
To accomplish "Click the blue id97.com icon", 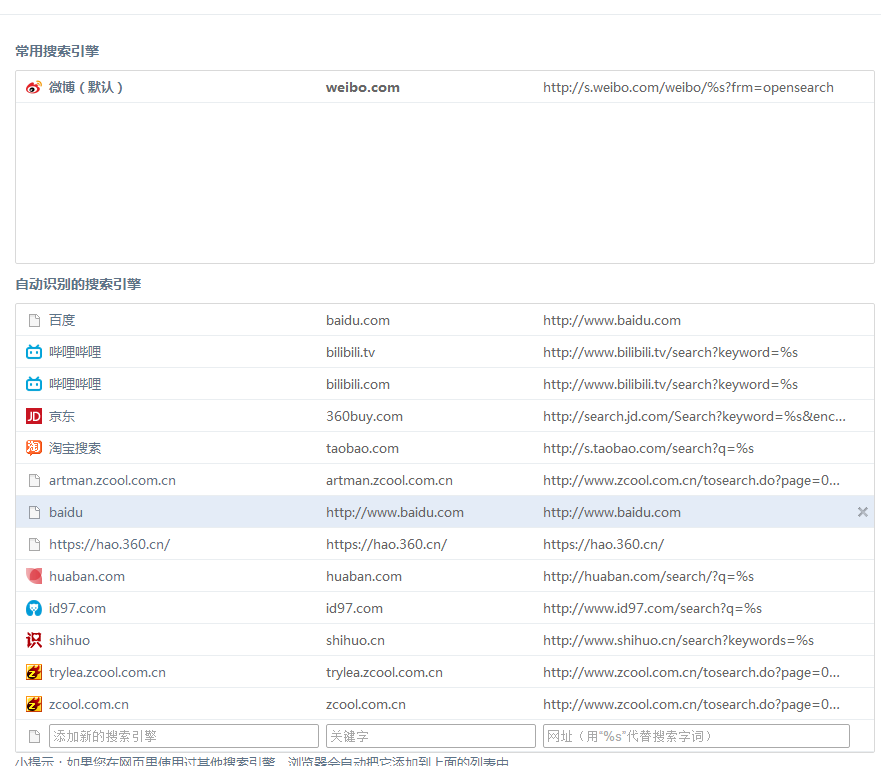I will click(34, 608).
